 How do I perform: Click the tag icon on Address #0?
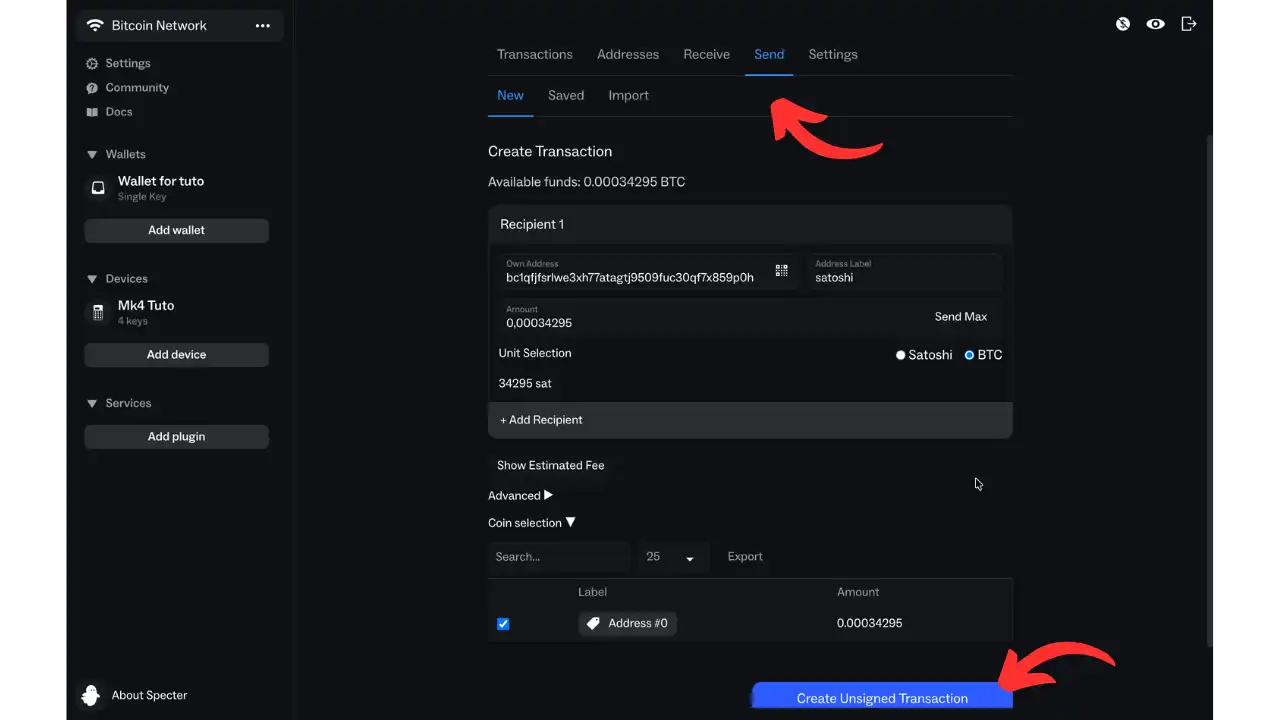pyautogui.click(x=593, y=623)
